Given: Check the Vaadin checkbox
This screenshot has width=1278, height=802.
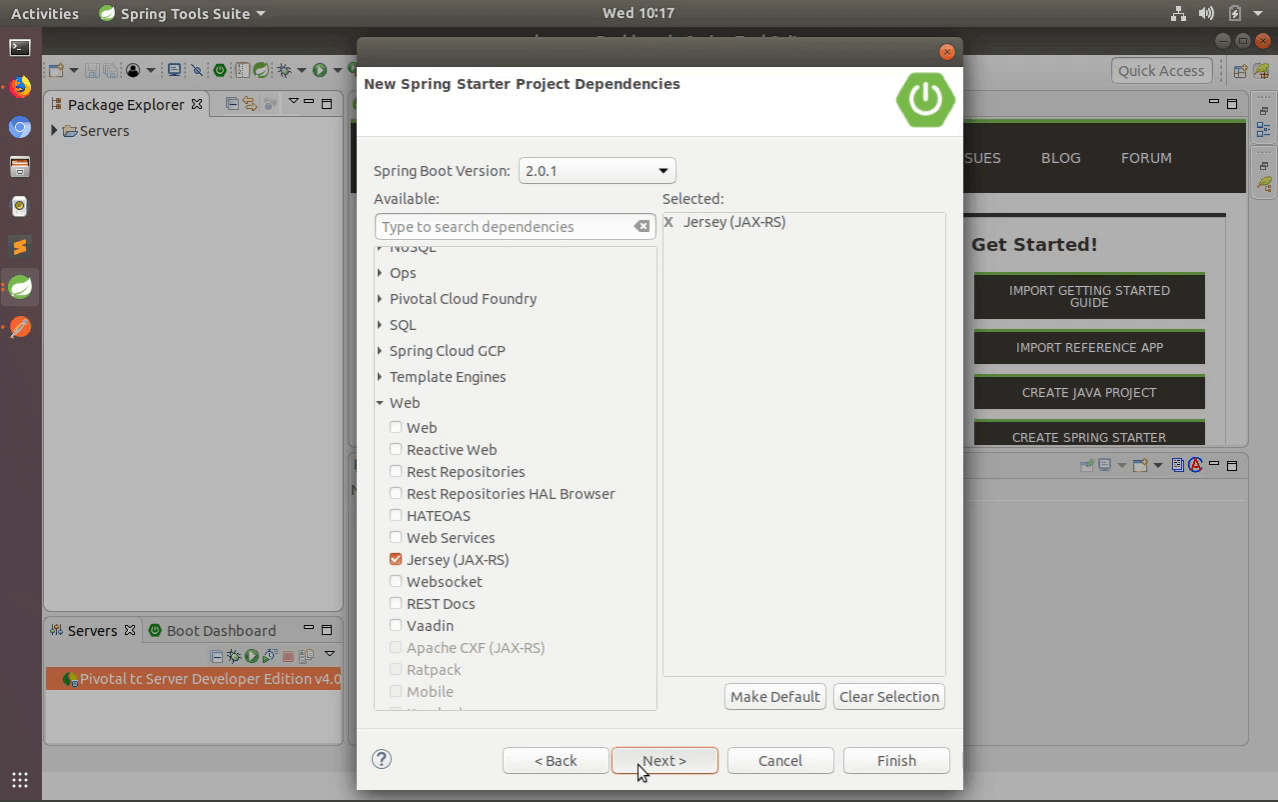Looking at the screenshot, I should [x=396, y=625].
